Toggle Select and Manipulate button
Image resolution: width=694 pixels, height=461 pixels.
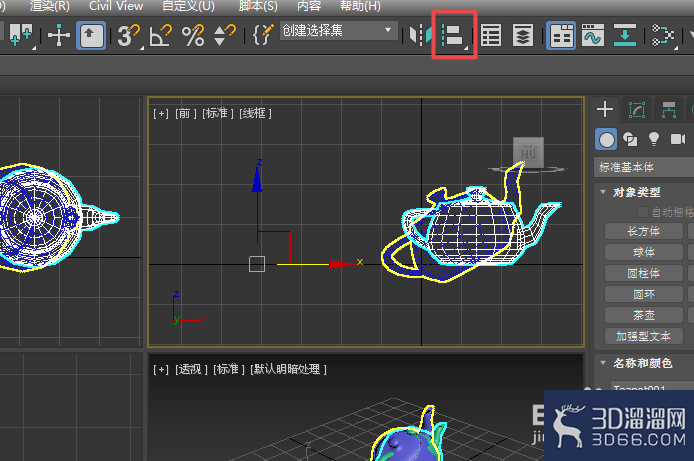click(x=91, y=35)
